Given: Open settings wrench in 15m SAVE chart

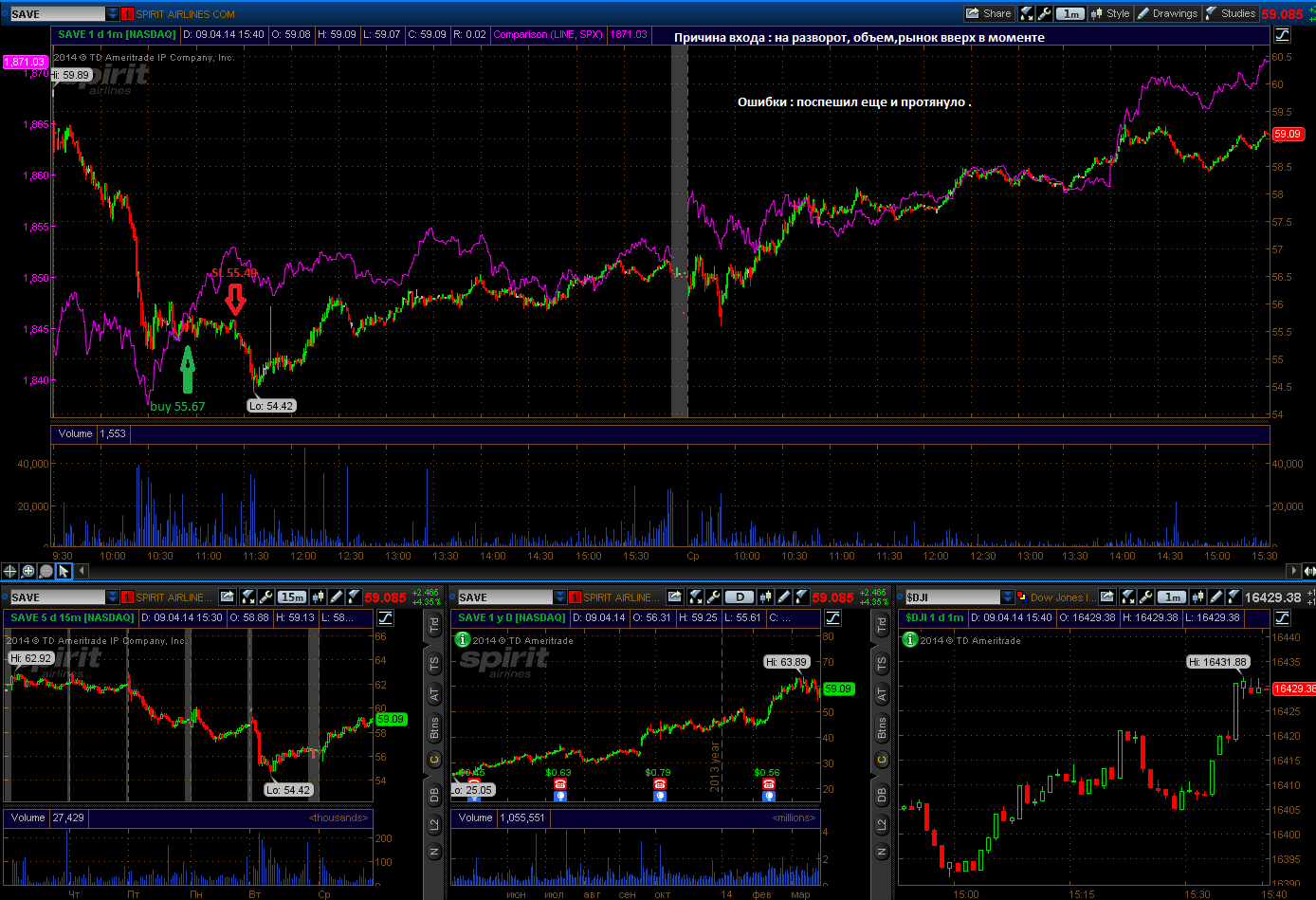Looking at the screenshot, I should (x=265, y=597).
